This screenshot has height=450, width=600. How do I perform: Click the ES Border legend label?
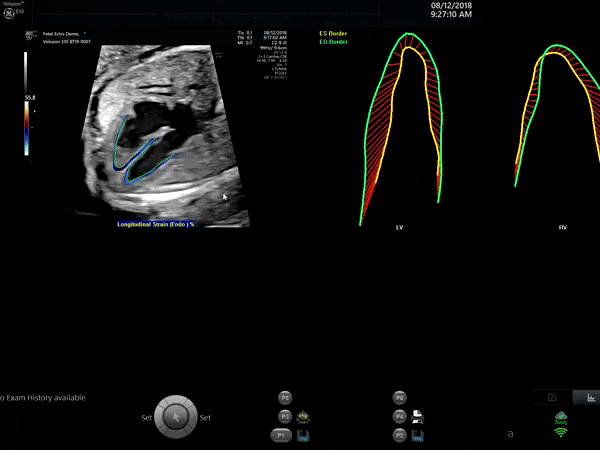pos(333,33)
